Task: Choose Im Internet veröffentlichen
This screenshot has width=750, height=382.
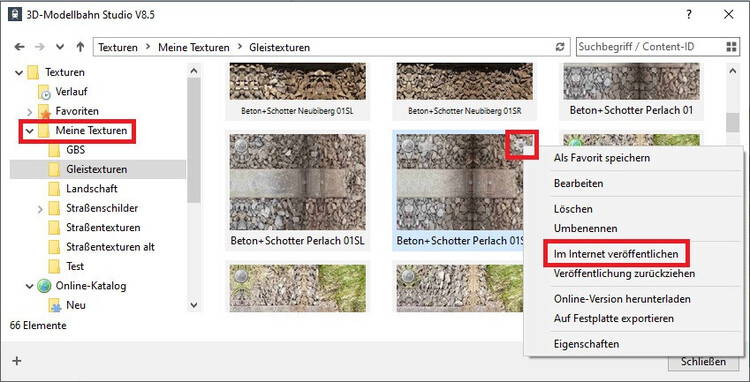Action: click(x=616, y=254)
